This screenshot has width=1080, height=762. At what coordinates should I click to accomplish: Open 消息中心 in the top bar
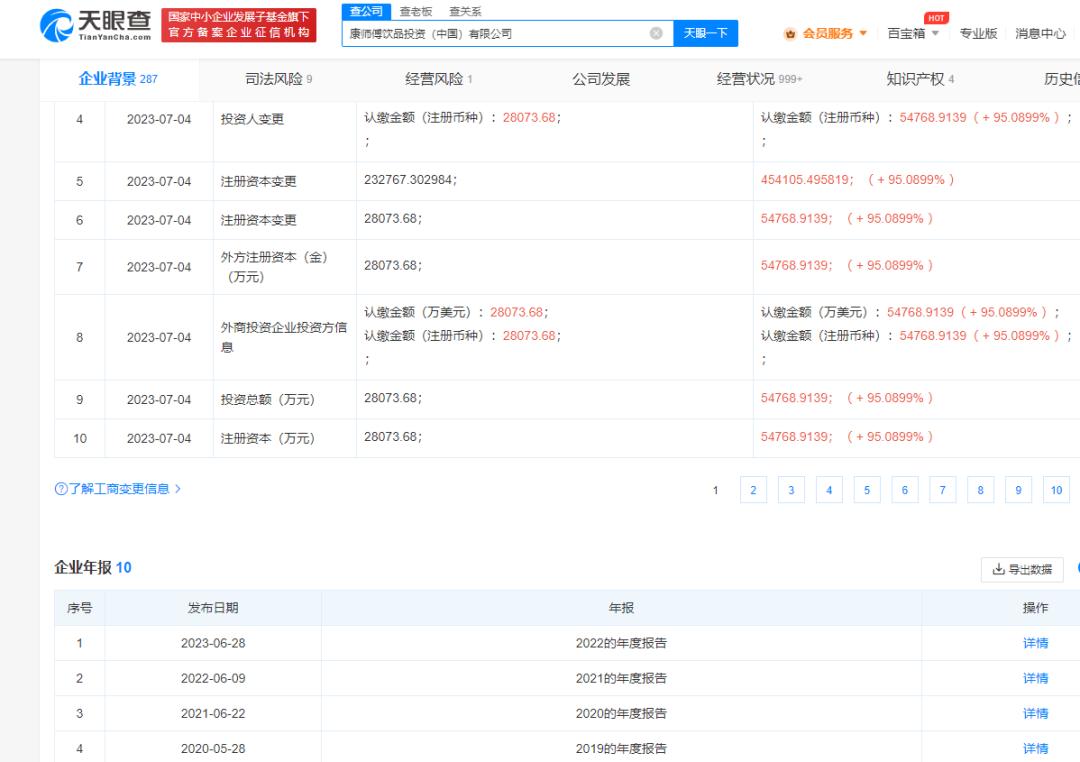(1040, 34)
